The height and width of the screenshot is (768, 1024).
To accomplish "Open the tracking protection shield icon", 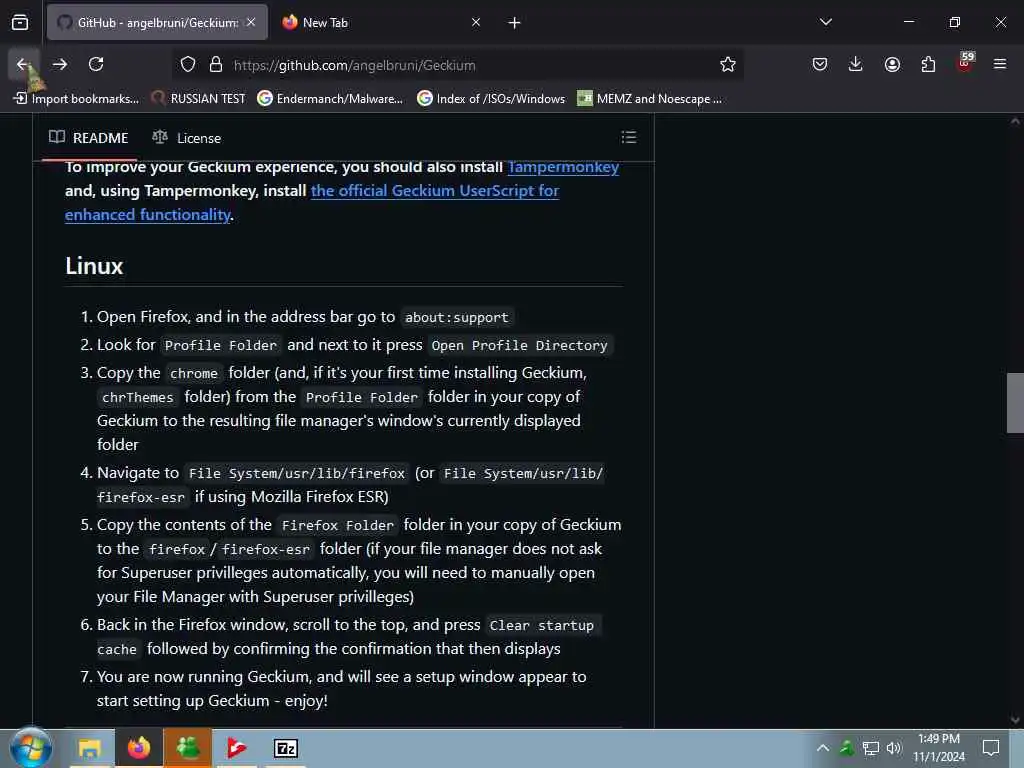I will (188, 65).
